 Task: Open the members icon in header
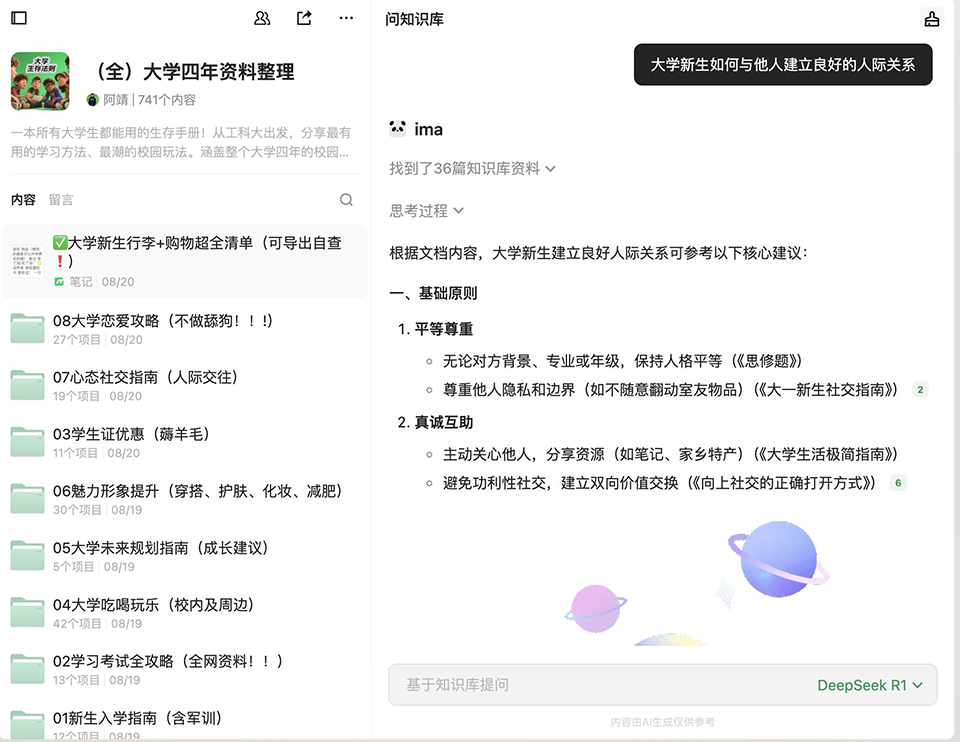tap(262, 18)
